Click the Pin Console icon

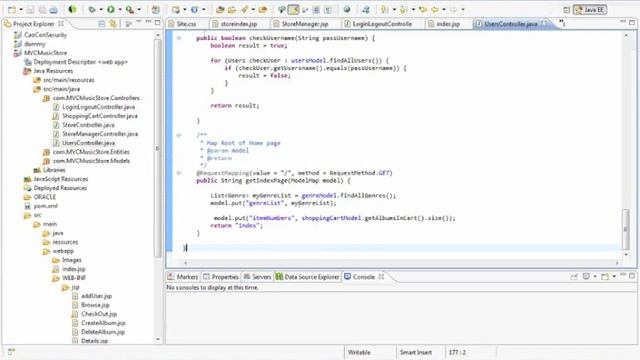pos(574,277)
